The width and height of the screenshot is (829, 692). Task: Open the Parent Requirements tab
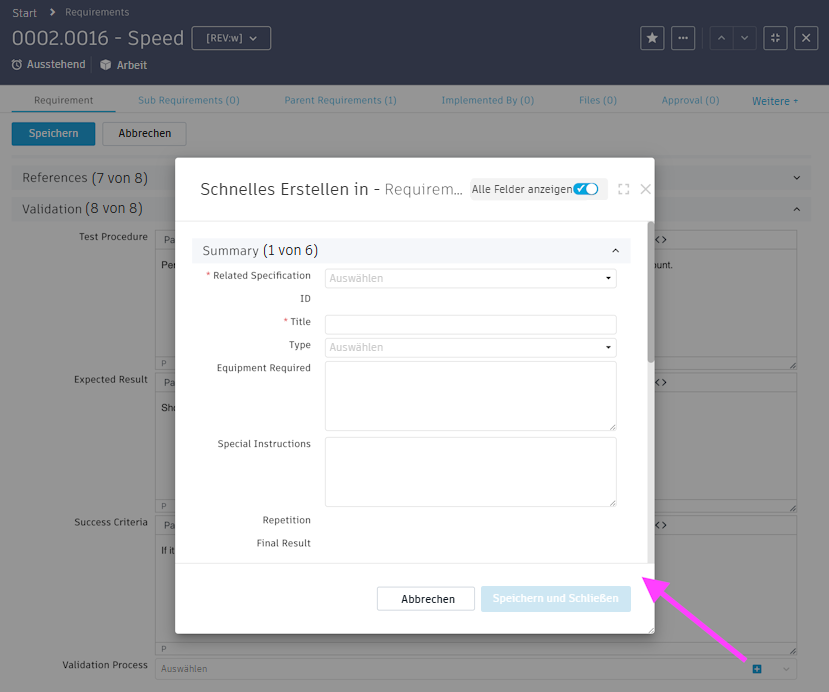[x=340, y=100]
